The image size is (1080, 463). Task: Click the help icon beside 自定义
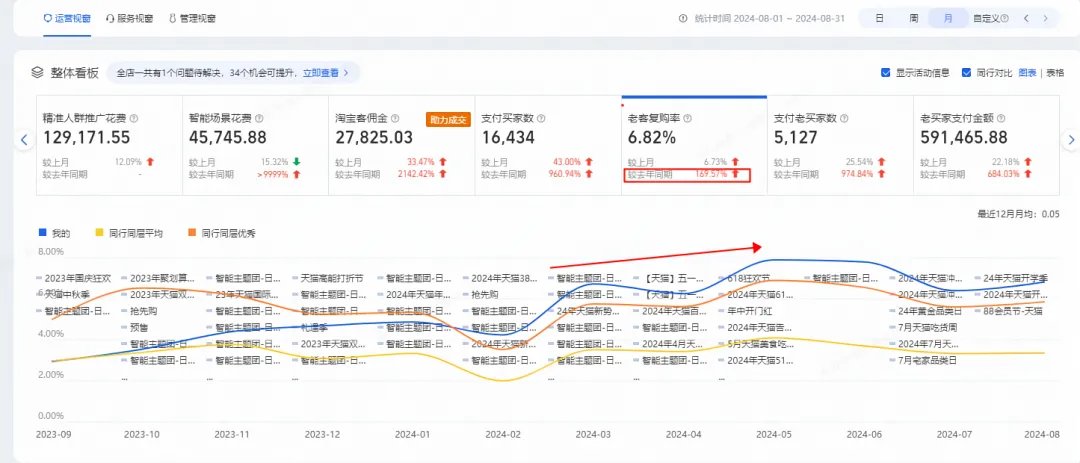click(1004, 19)
